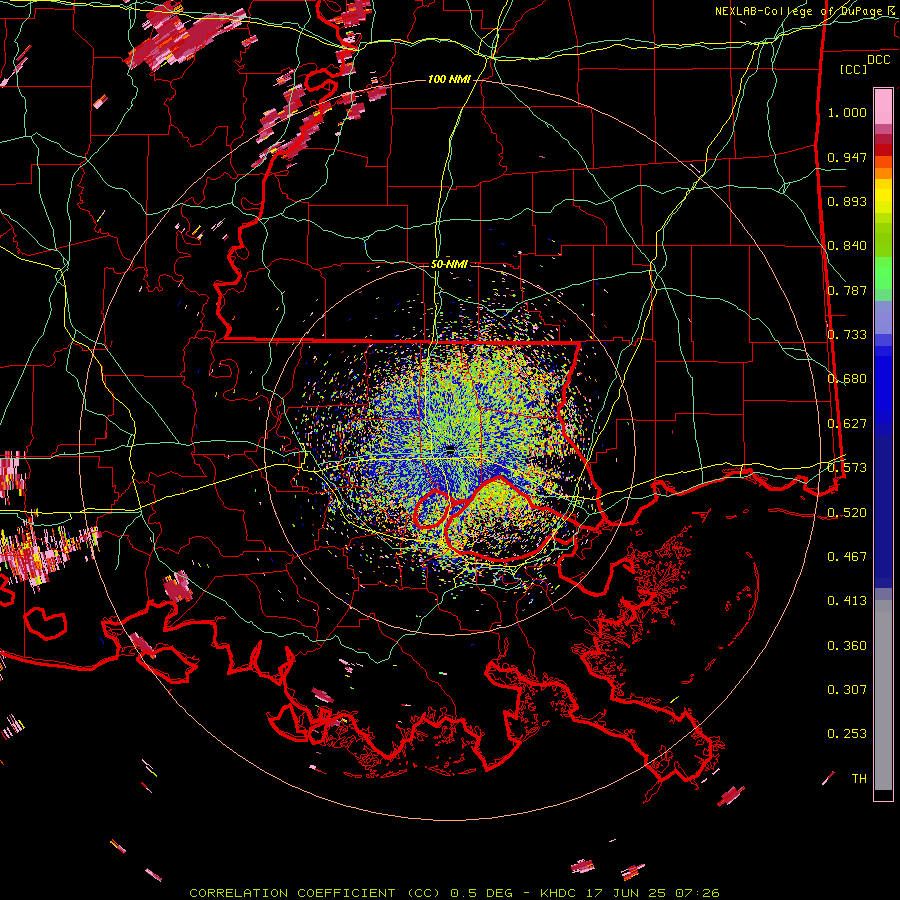Viewport: 900px width, 900px height.
Task: Click the 0.360 value on the color scale
Action: (x=847, y=646)
